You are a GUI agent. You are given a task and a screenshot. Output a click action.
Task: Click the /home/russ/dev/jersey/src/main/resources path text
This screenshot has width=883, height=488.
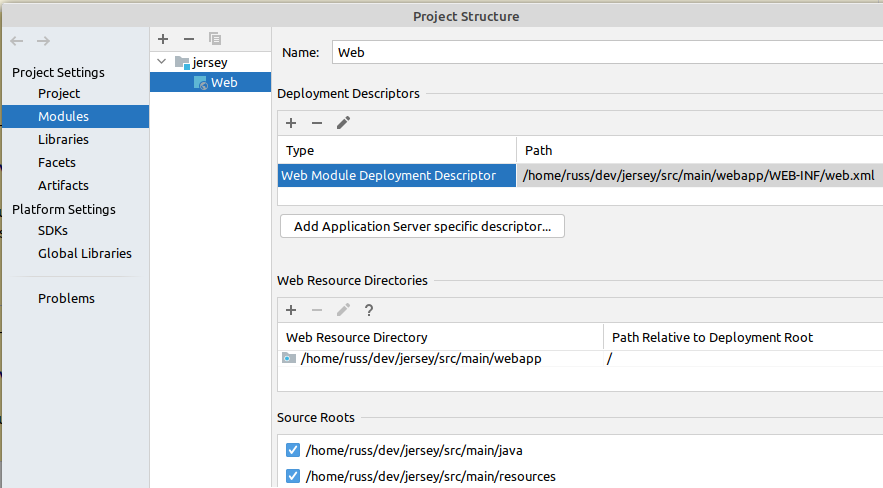[x=430, y=476]
